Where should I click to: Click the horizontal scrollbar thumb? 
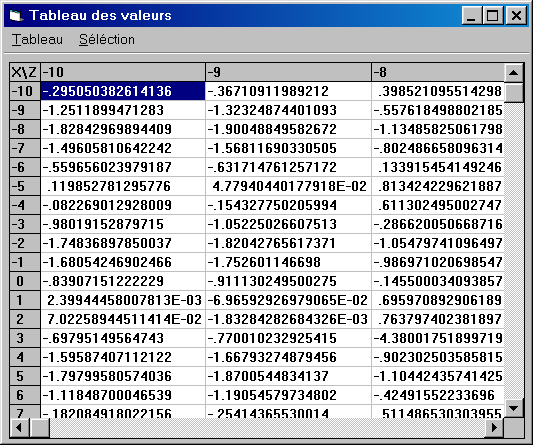[40, 427]
